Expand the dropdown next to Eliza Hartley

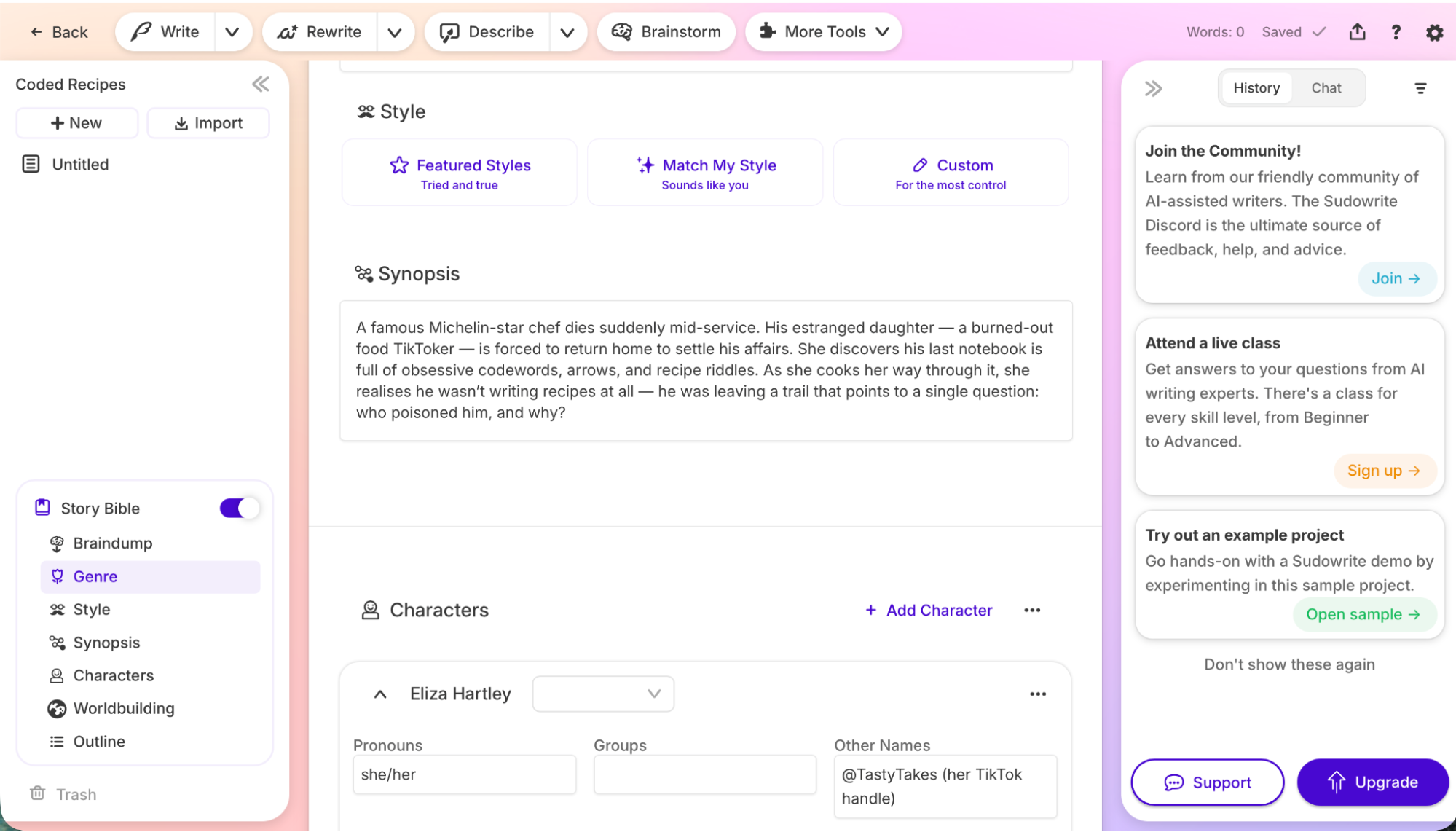pos(602,694)
